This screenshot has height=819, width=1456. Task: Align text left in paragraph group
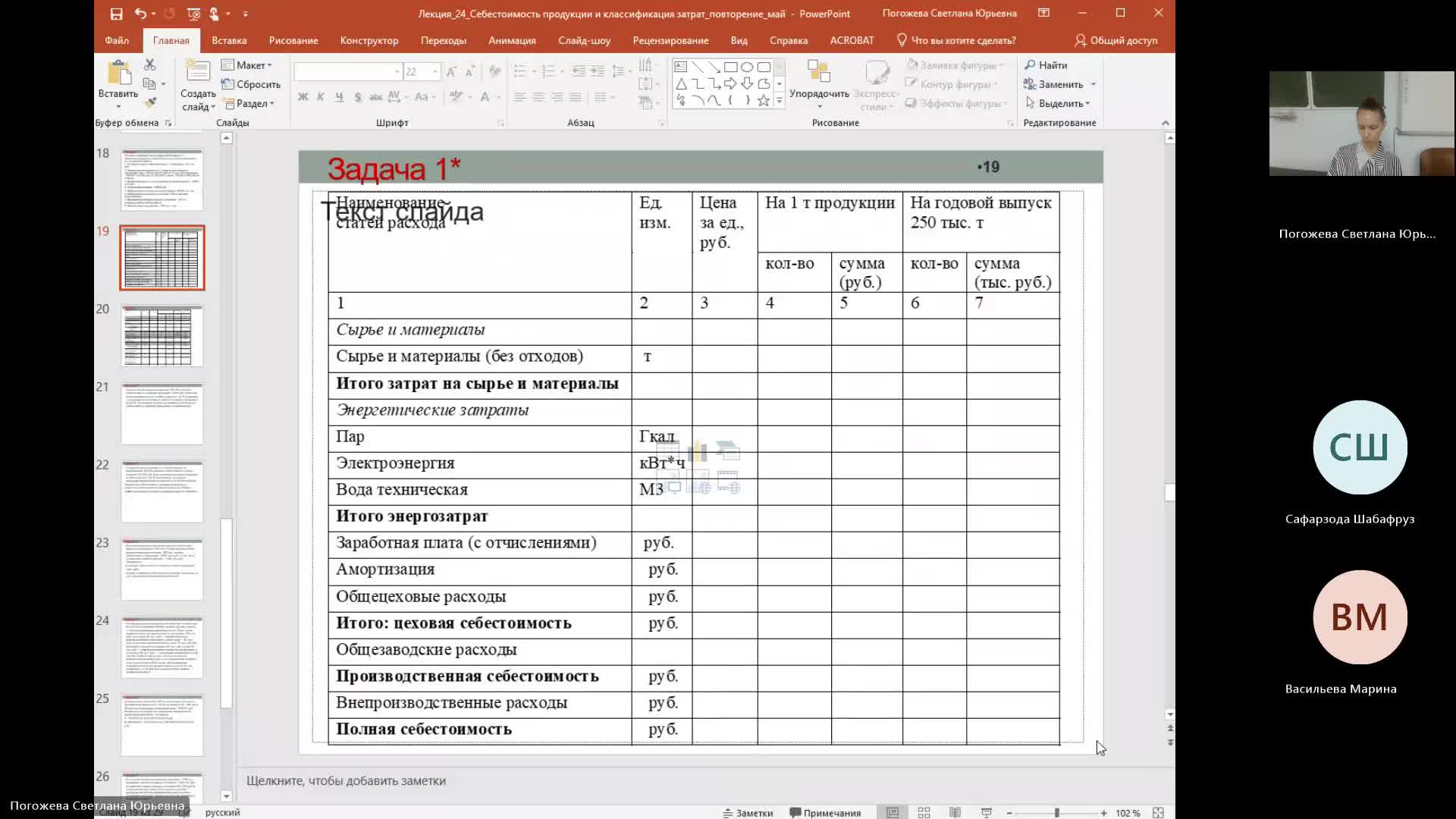point(519,97)
